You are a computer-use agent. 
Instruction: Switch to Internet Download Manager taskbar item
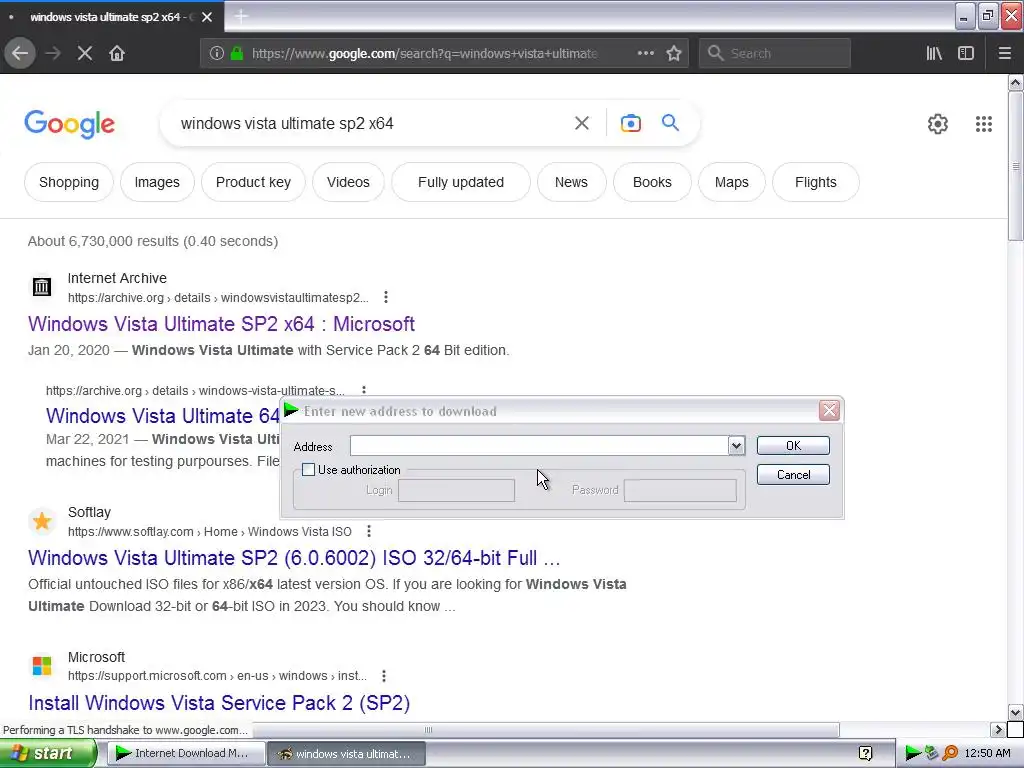[x=186, y=754]
